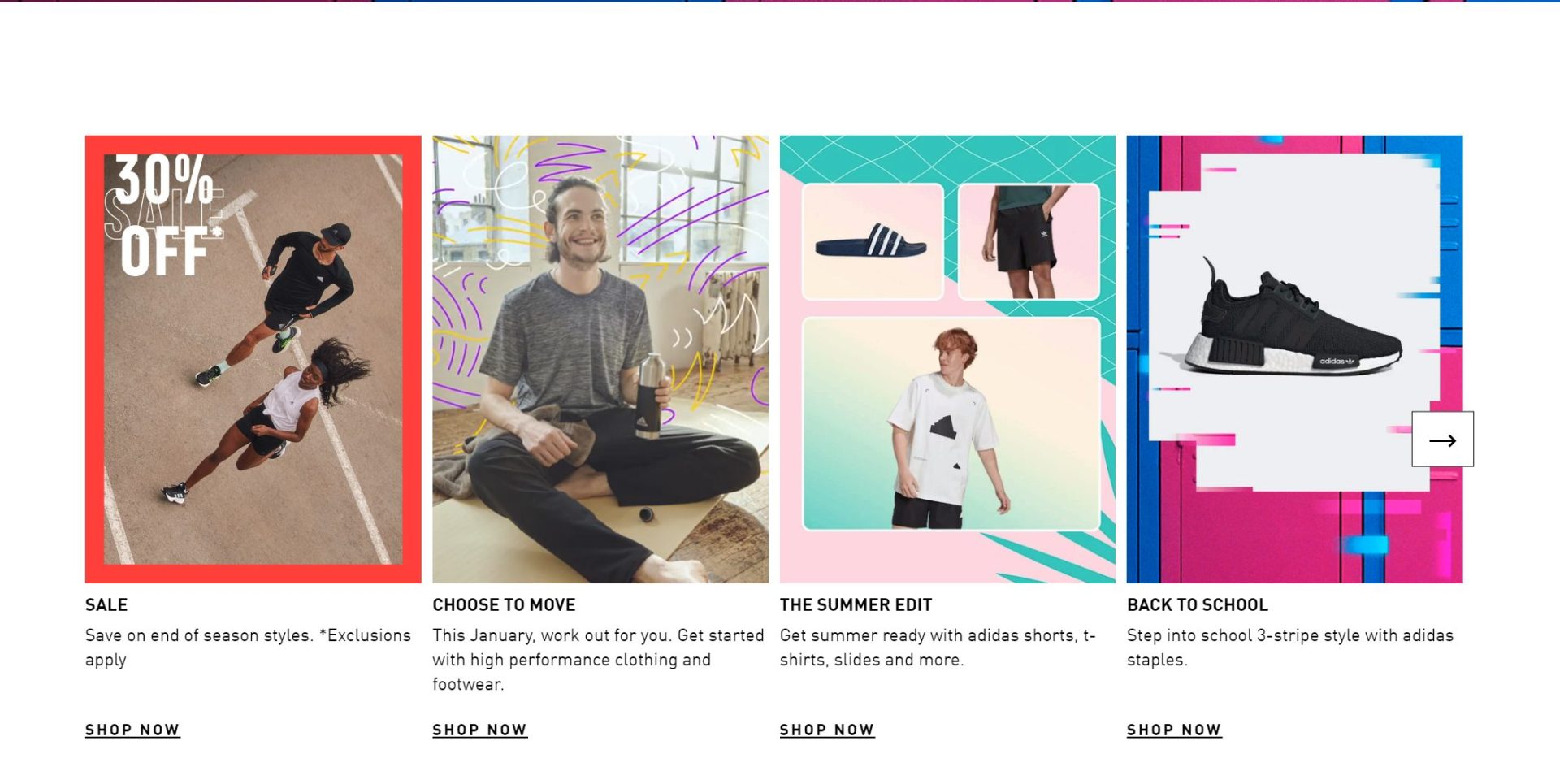
Task: Open the seated man with water bottle image
Action: pos(600,359)
